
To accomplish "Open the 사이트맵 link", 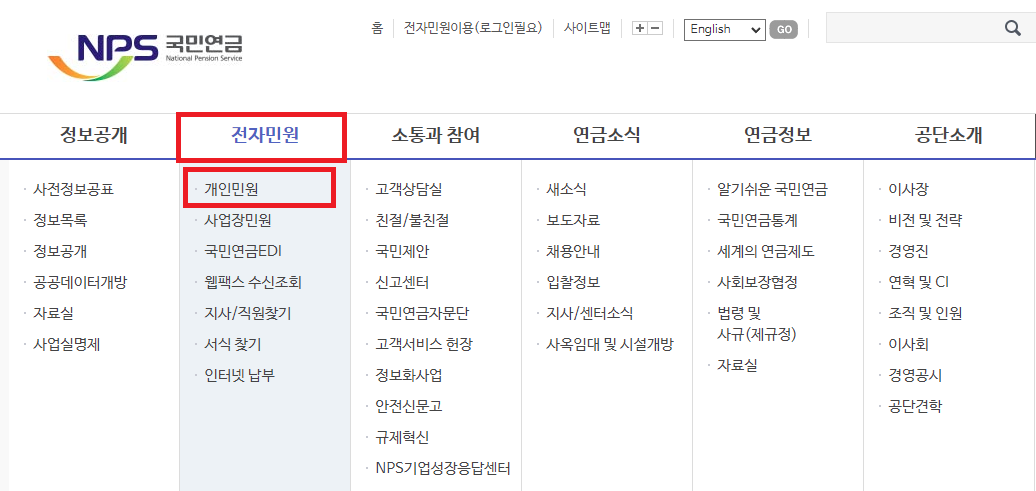I will [587, 28].
